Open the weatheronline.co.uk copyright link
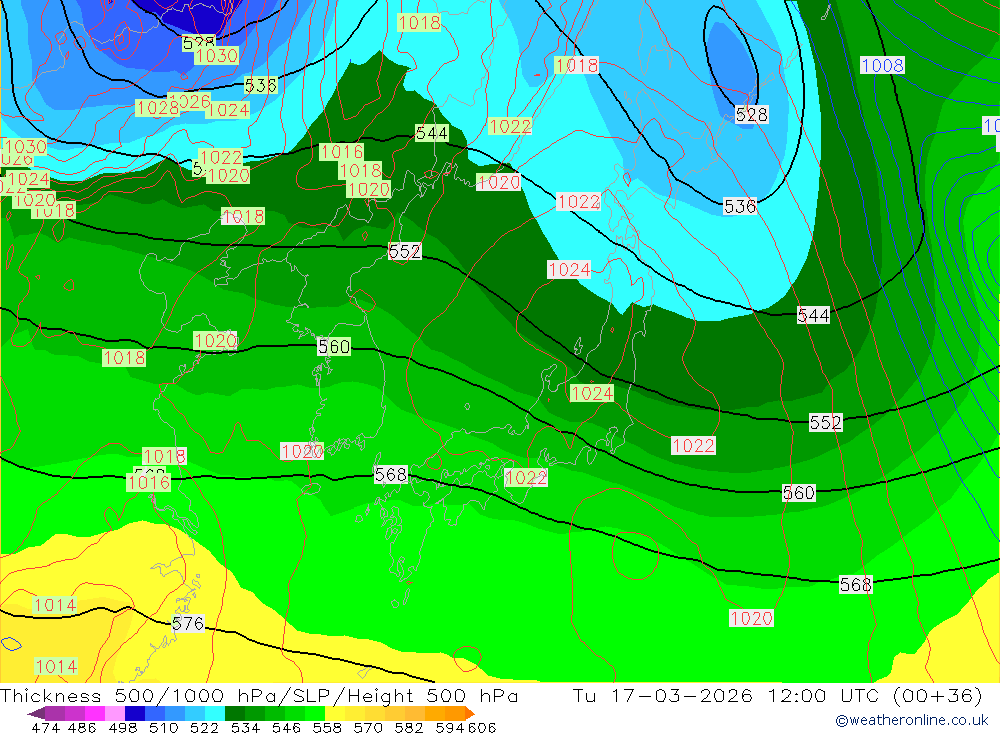This screenshot has height=733, width=1000. pyautogui.click(x=912, y=720)
